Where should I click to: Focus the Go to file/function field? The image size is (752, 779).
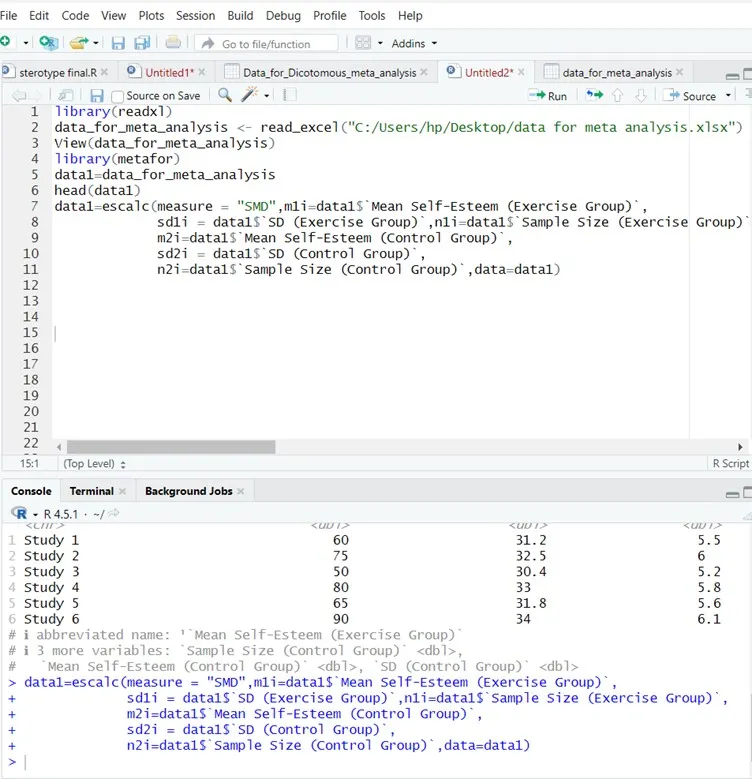pyautogui.click(x=267, y=44)
